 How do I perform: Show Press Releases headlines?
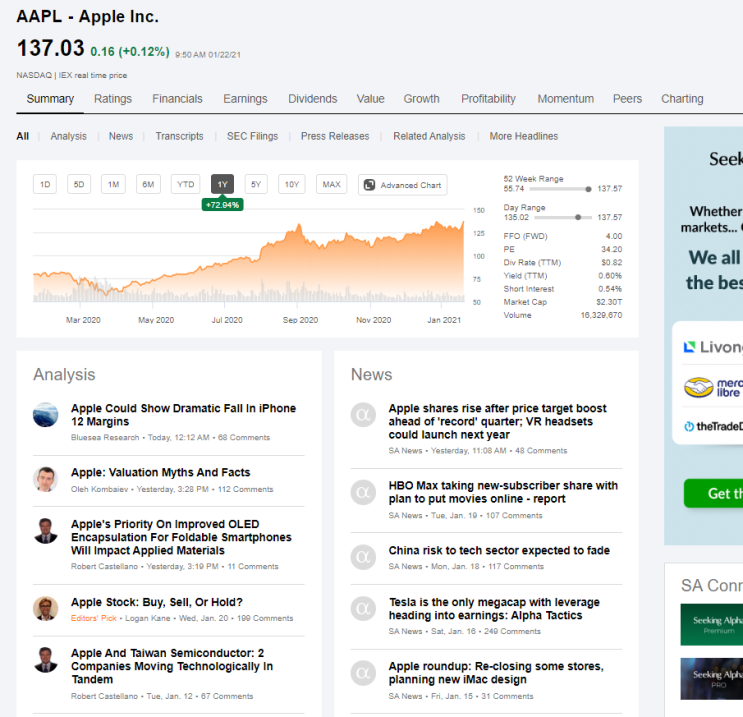click(x=335, y=136)
